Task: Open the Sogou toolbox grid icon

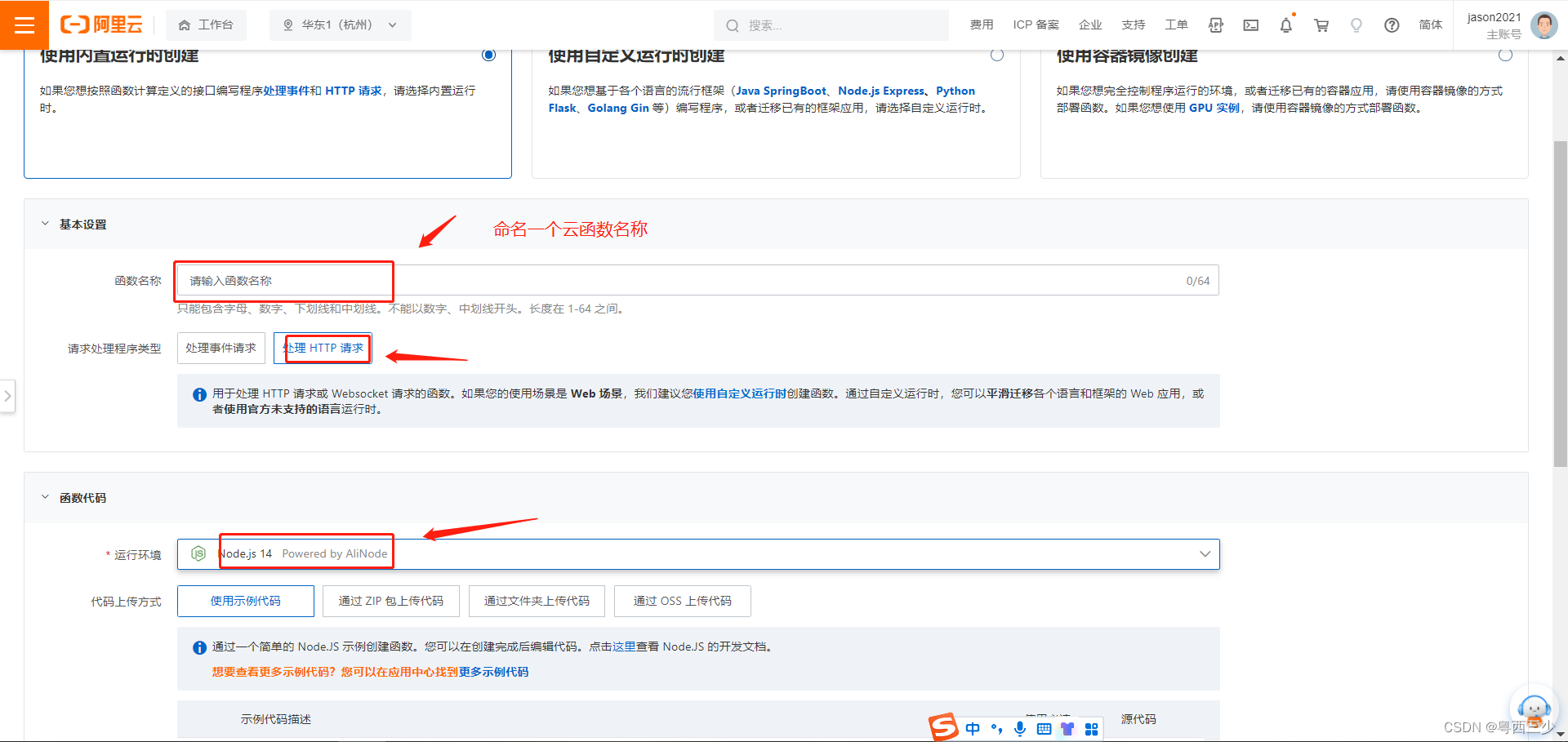Action: pos(1091,728)
